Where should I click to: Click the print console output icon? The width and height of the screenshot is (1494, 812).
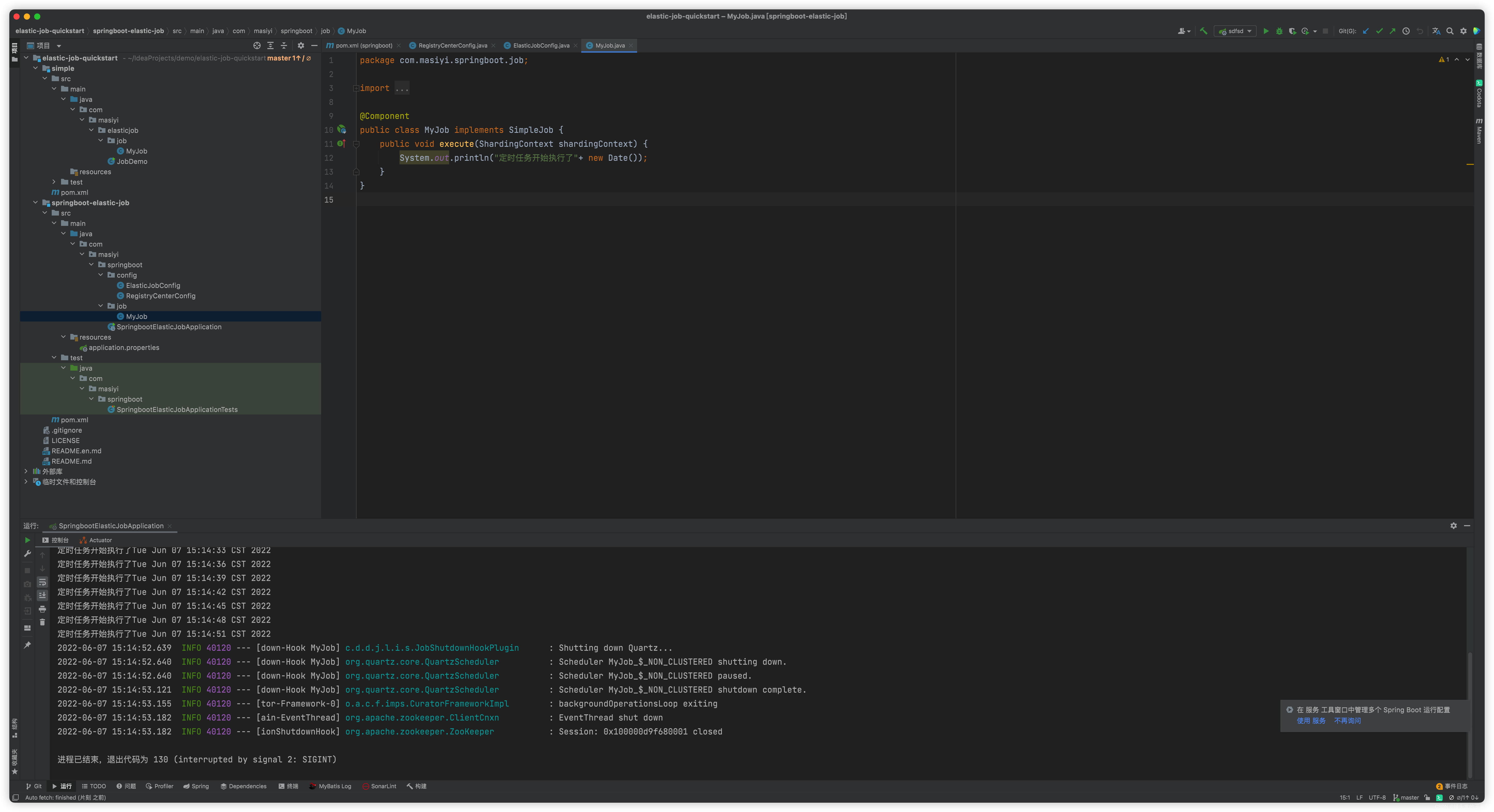click(x=42, y=609)
